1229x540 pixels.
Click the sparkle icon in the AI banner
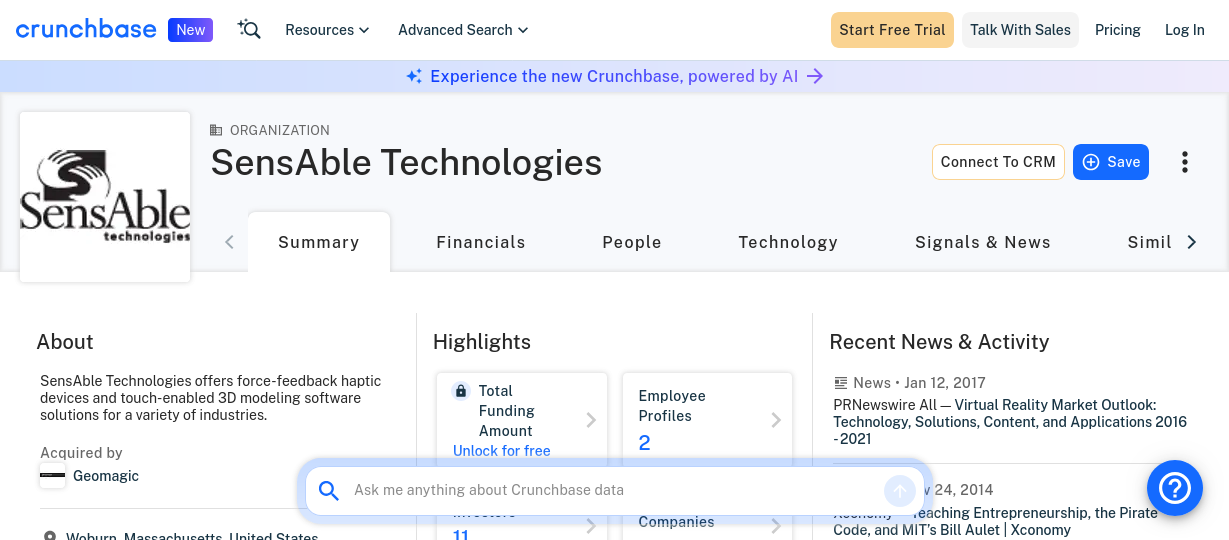(x=414, y=76)
